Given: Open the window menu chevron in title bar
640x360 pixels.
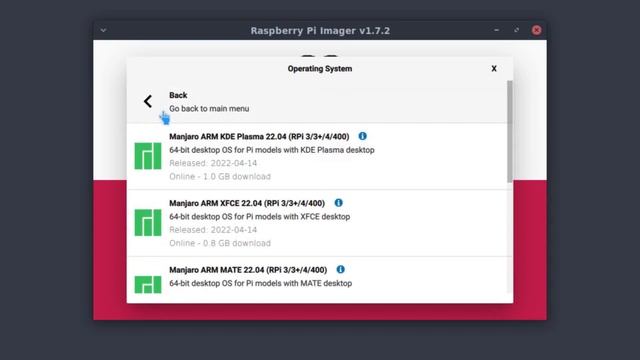Looking at the screenshot, I should pyautogui.click(x=103, y=30).
